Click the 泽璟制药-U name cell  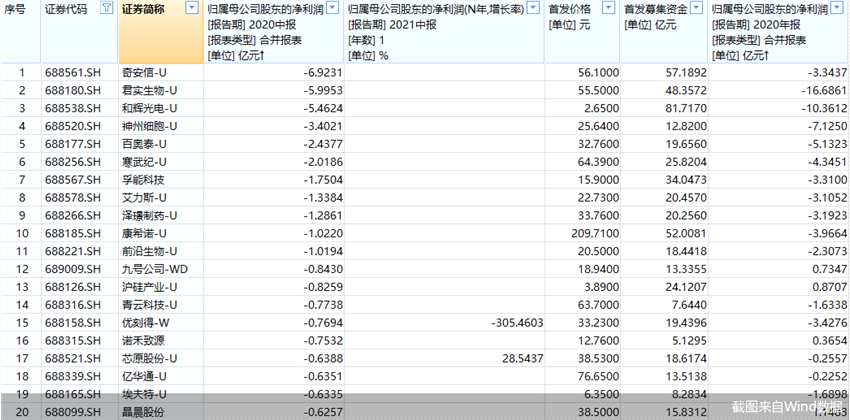click(x=150, y=216)
